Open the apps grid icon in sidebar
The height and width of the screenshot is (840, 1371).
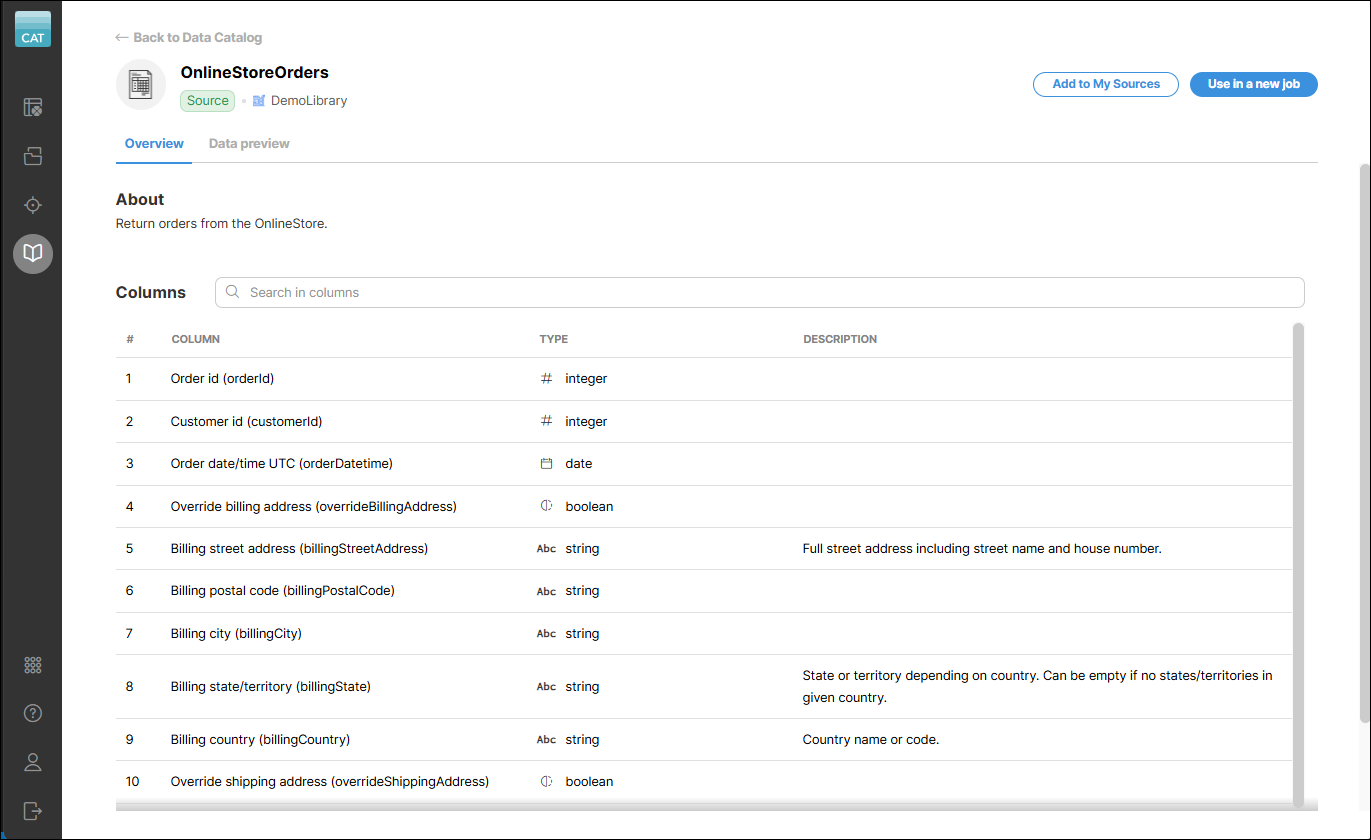33,665
